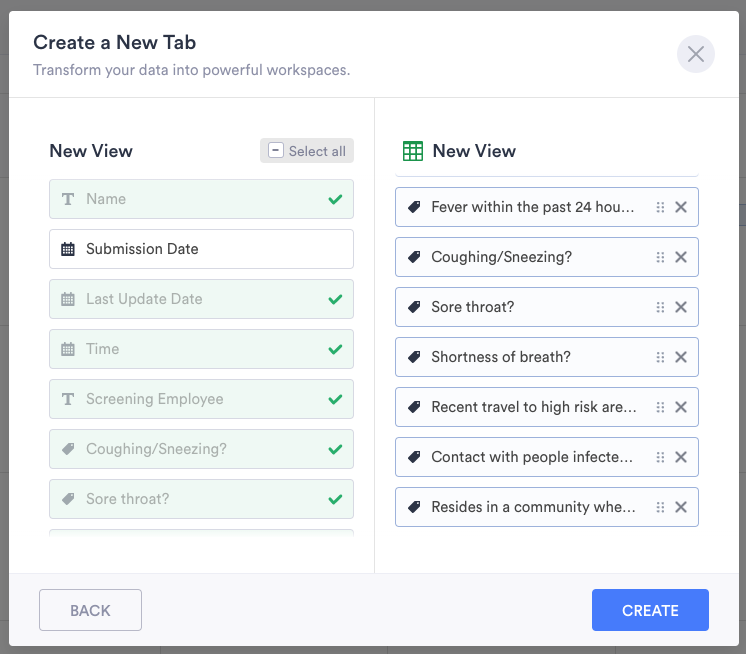Remove Contact with people infected field
Image resolution: width=746 pixels, height=654 pixels.
[x=681, y=457]
